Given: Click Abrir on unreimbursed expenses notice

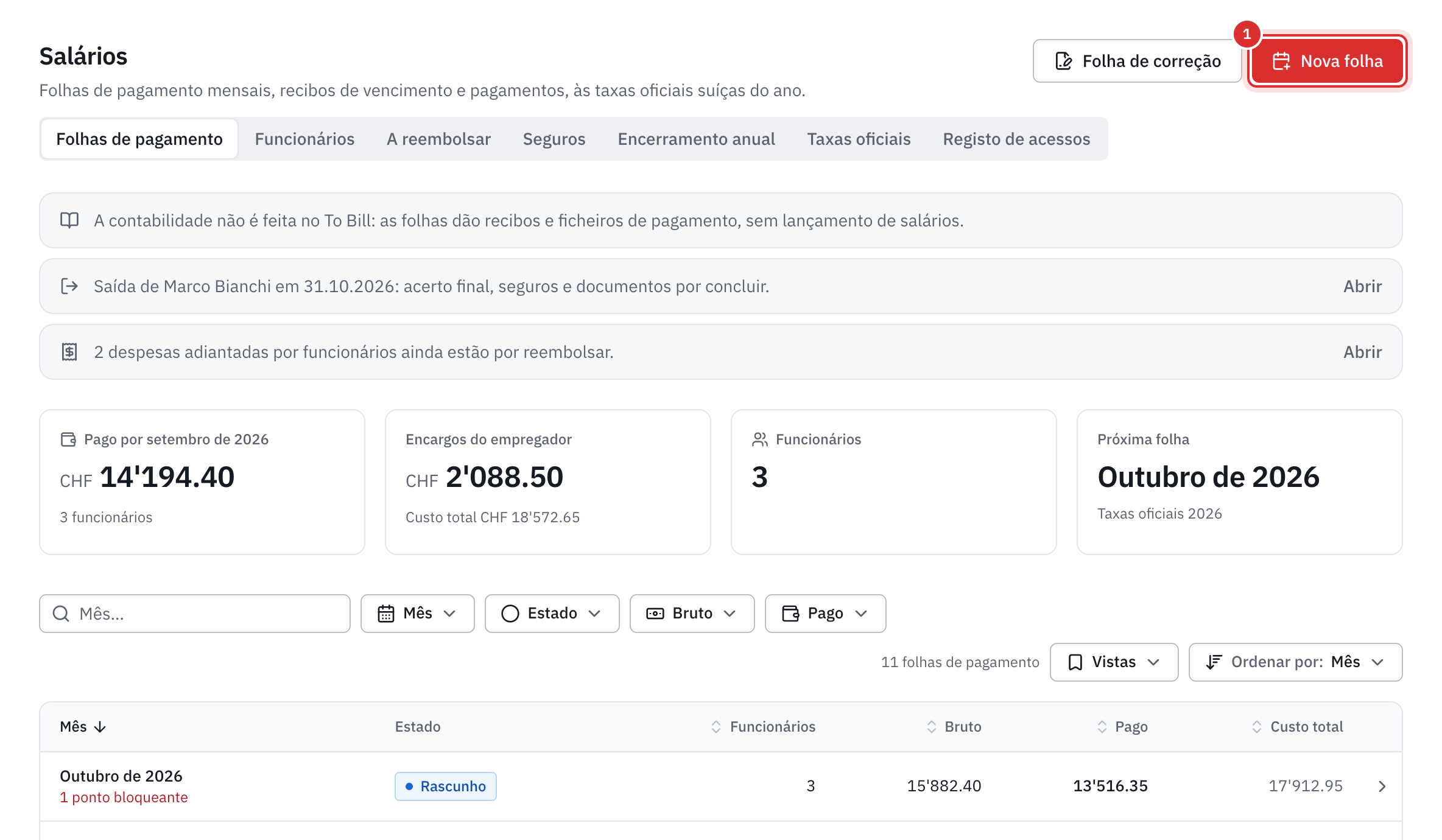Looking at the screenshot, I should point(1362,352).
